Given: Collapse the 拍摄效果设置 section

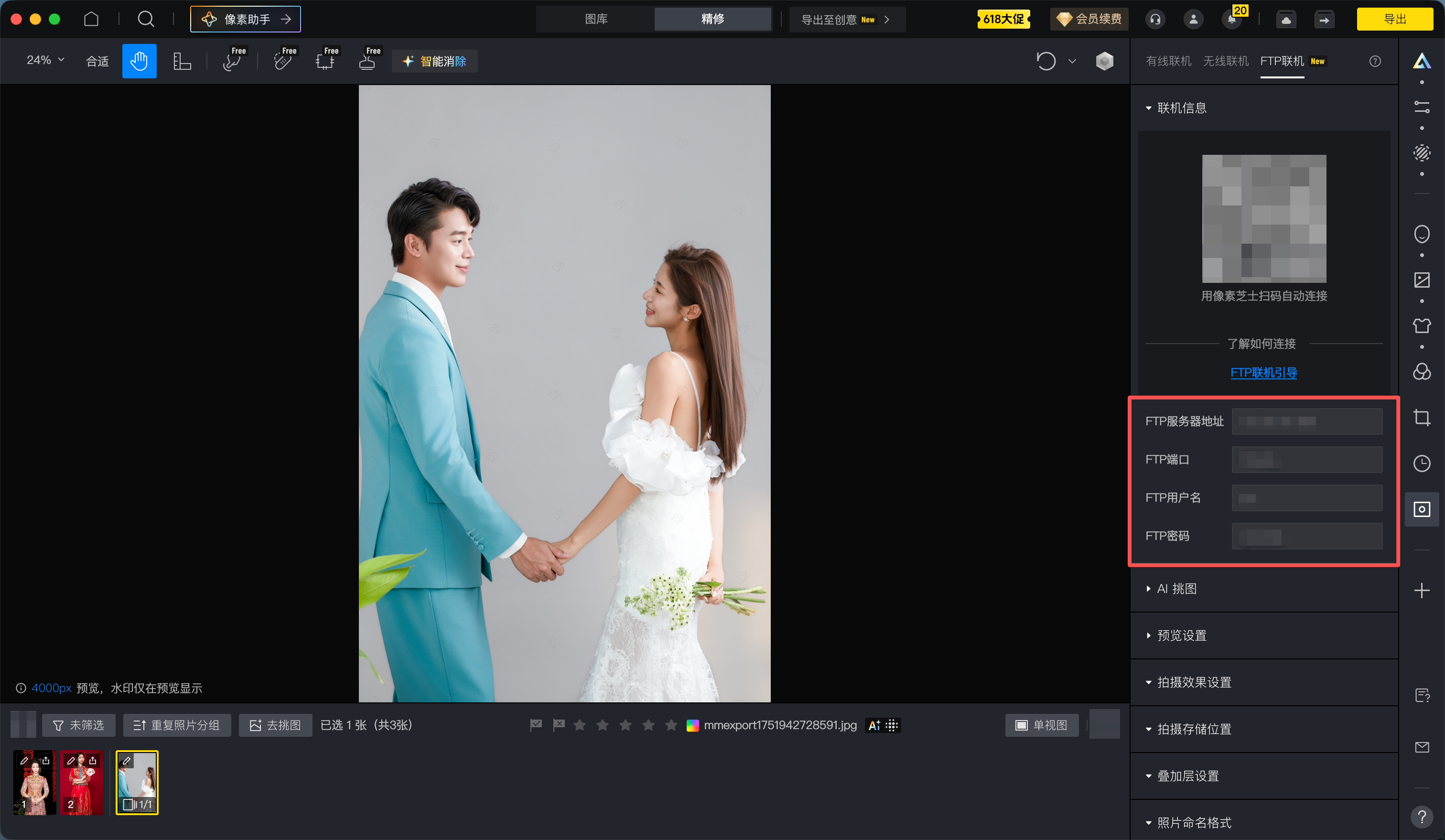Looking at the screenshot, I should [x=1188, y=682].
